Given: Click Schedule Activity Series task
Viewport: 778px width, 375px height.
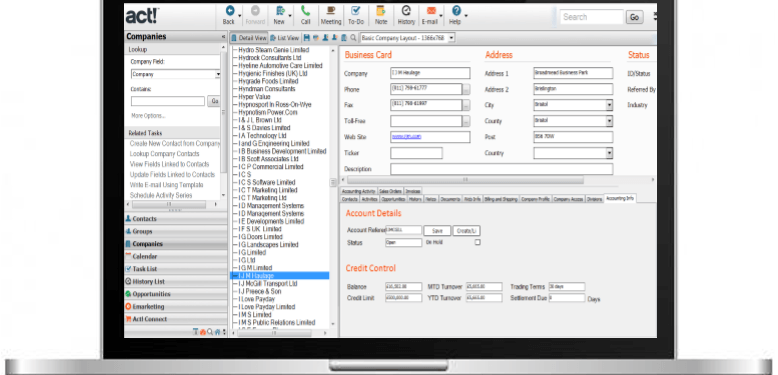Looking at the screenshot, I should click(x=161, y=195).
